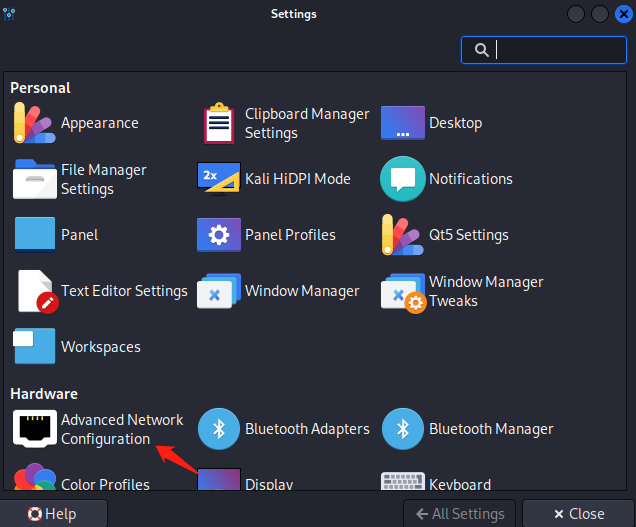Viewport: 636px width, 527px height.
Task: Open Advanced Network Configuration icon
Action: tap(34, 429)
